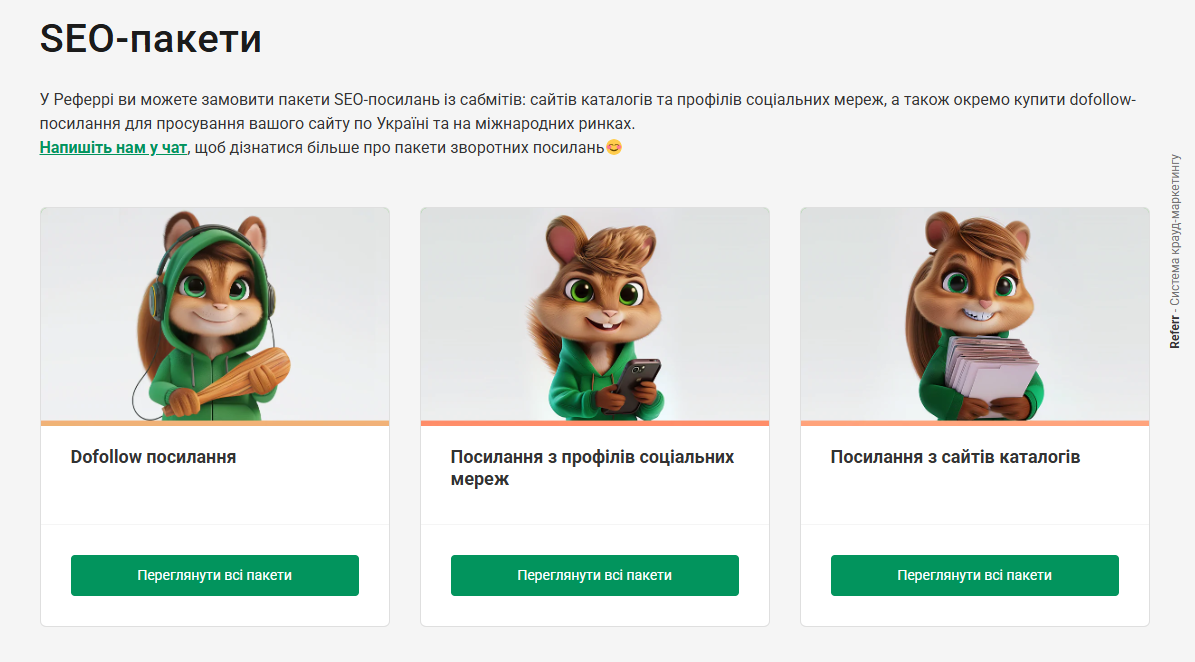Image resolution: width=1195 pixels, height=662 pixels.
Task: Click the SEO-пакети page heading
Action: tap(150, 40)
